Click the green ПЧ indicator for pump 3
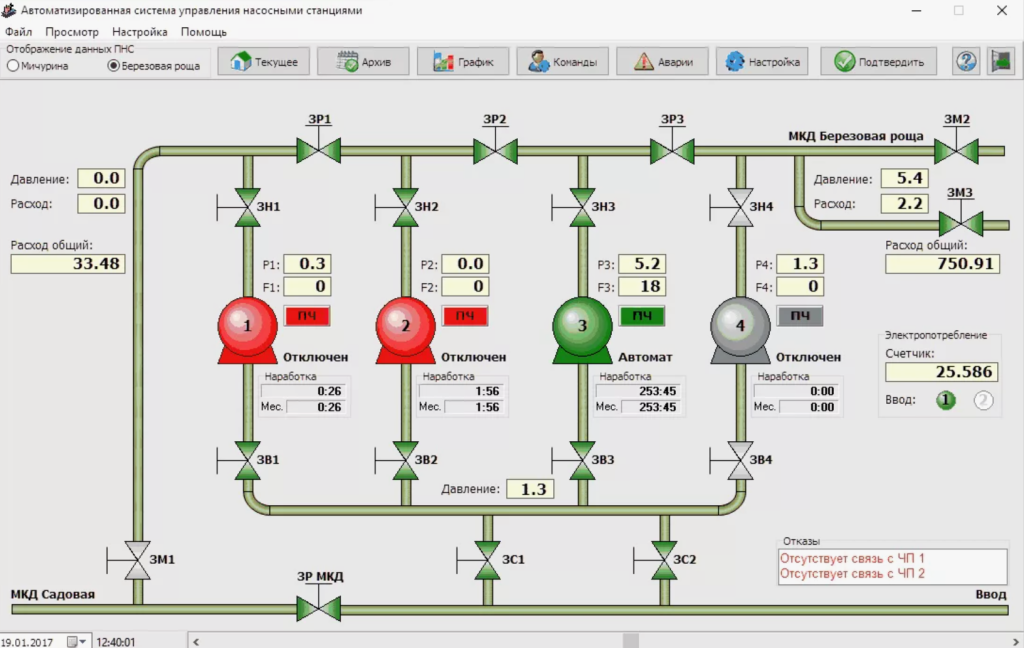The height and width of the screenshot is (648, 1024). (x=642, y=316)
